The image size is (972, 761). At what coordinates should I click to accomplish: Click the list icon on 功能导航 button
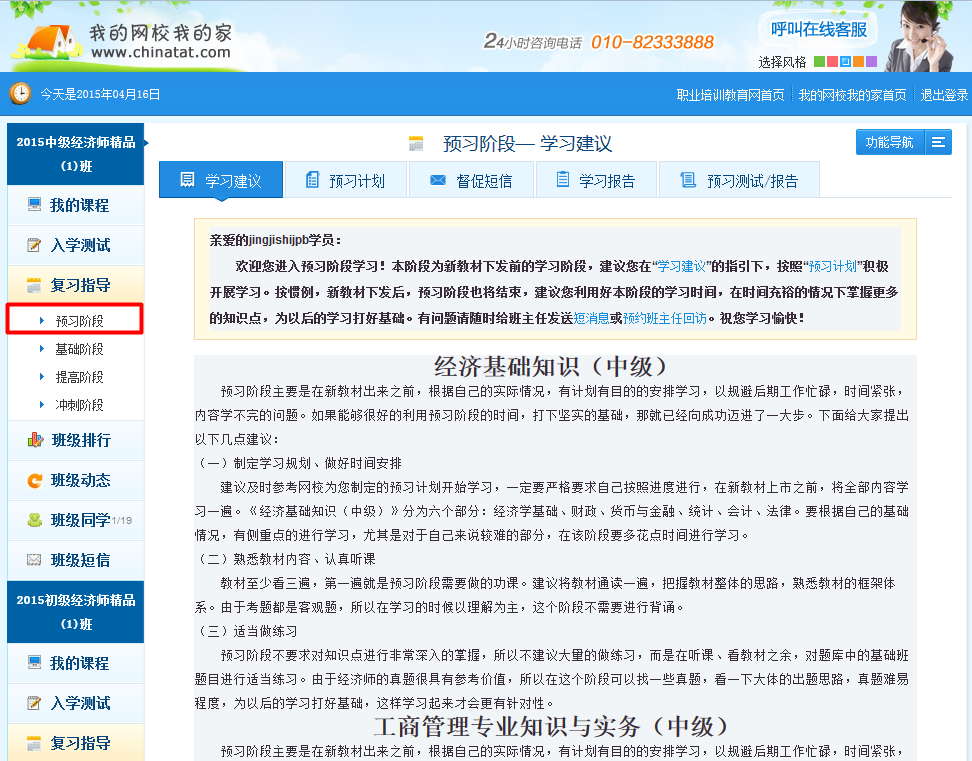pyautogui.click(x=938, y=143)
